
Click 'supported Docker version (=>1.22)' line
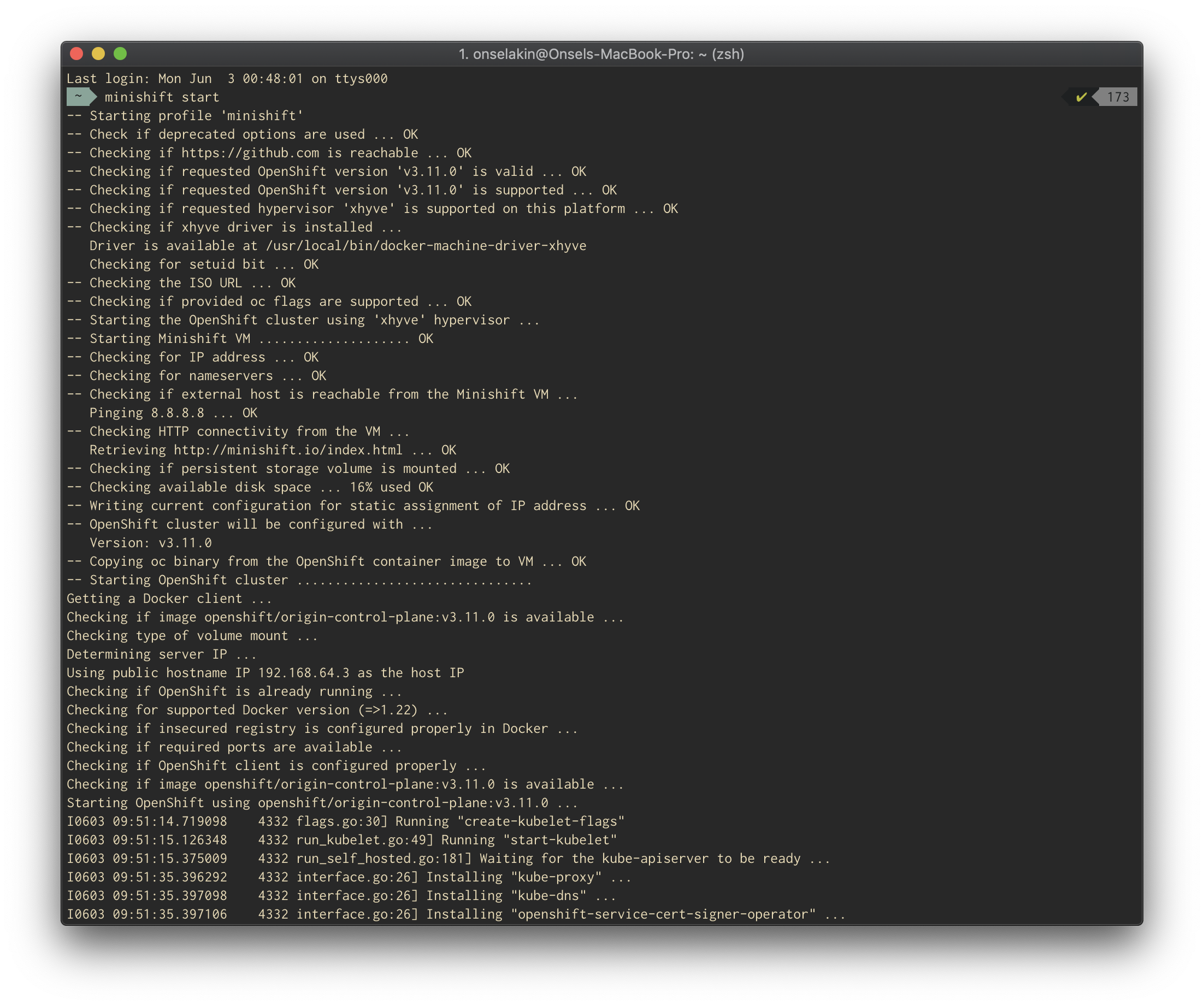(x=257, y=710)
